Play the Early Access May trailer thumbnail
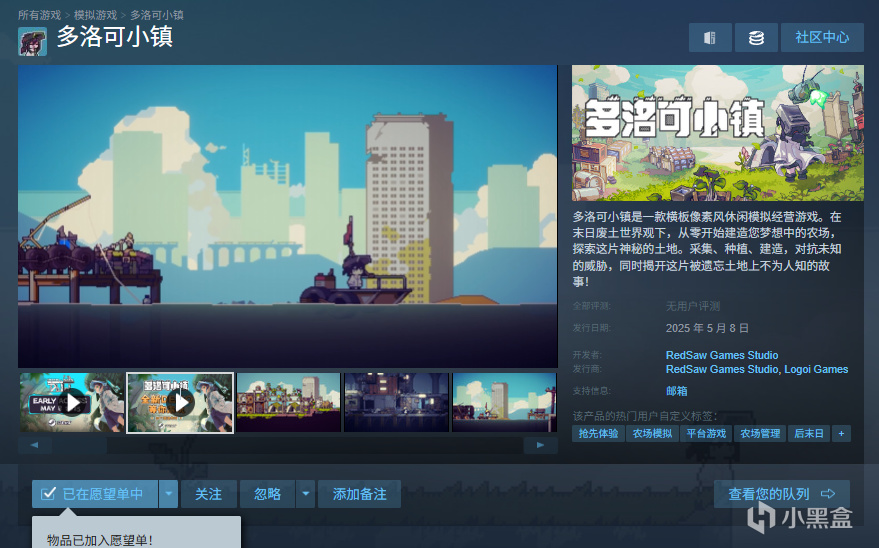 point(72,402)
